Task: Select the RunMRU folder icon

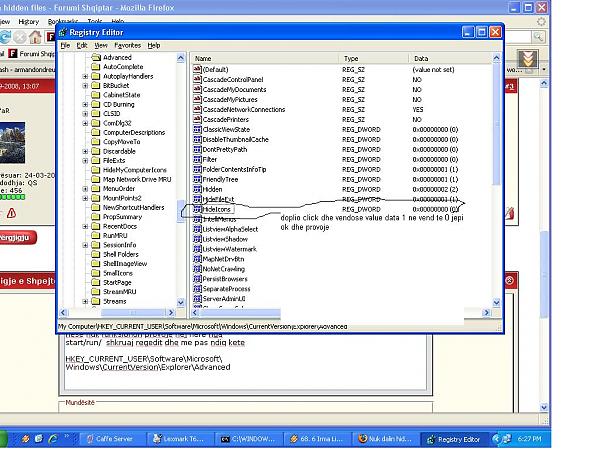Action: pyautogui.click(x=96, y=236)
